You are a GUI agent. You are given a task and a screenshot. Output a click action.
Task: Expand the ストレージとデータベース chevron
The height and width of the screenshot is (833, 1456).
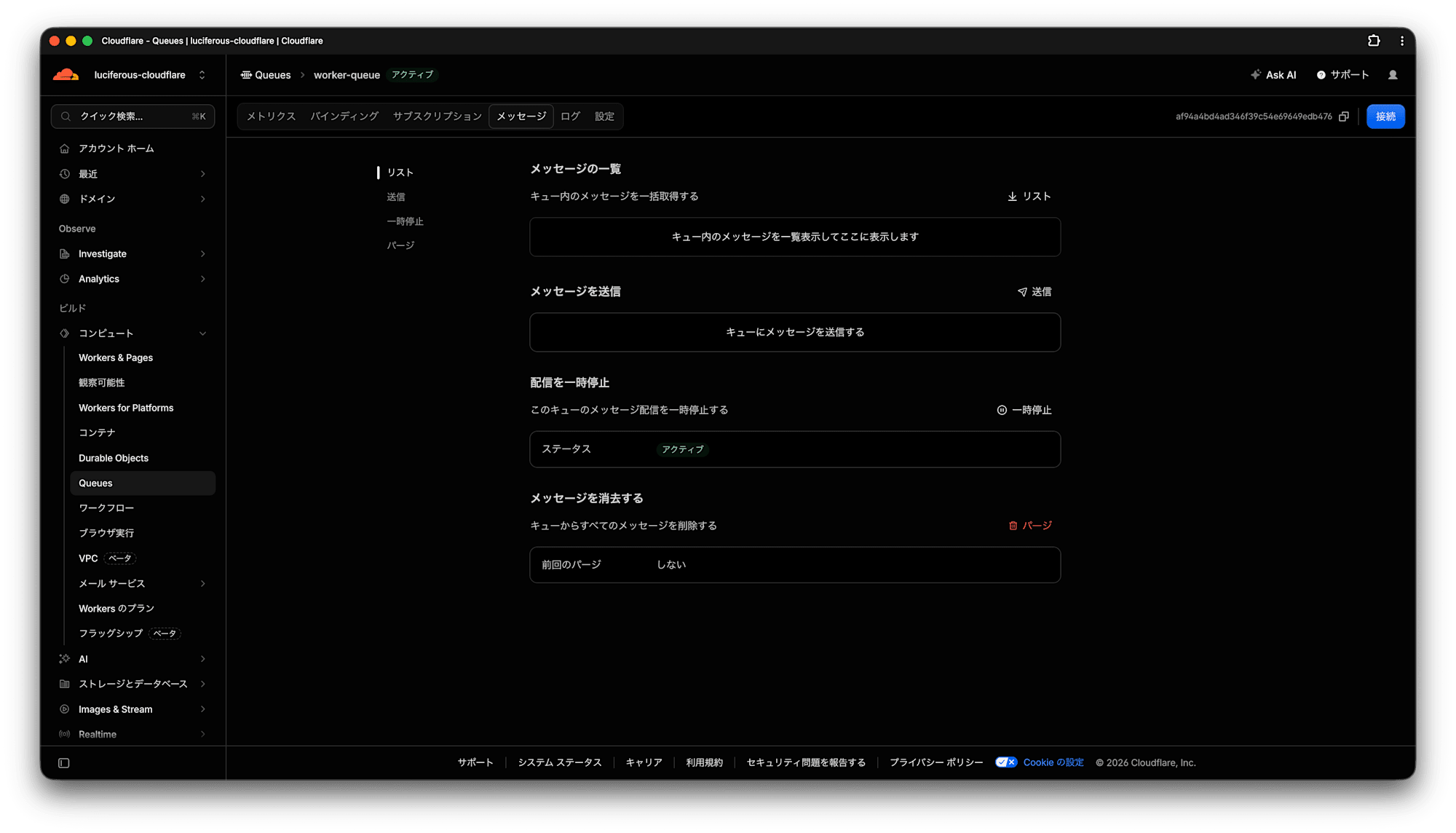click(x=203, y=684)
